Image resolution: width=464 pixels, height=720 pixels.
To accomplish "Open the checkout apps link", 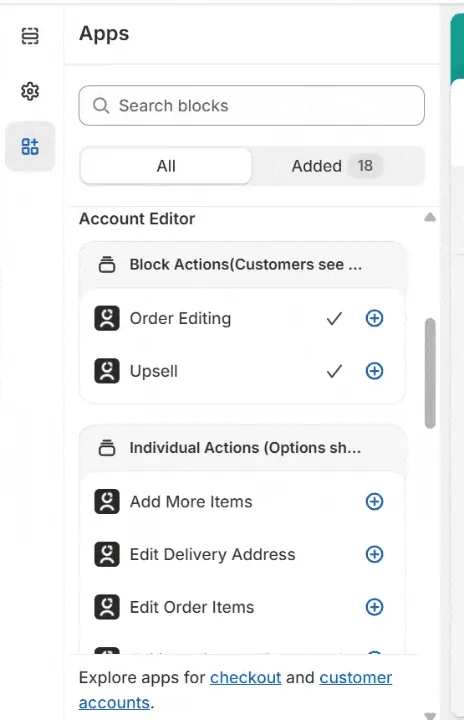I will (246, 678).
